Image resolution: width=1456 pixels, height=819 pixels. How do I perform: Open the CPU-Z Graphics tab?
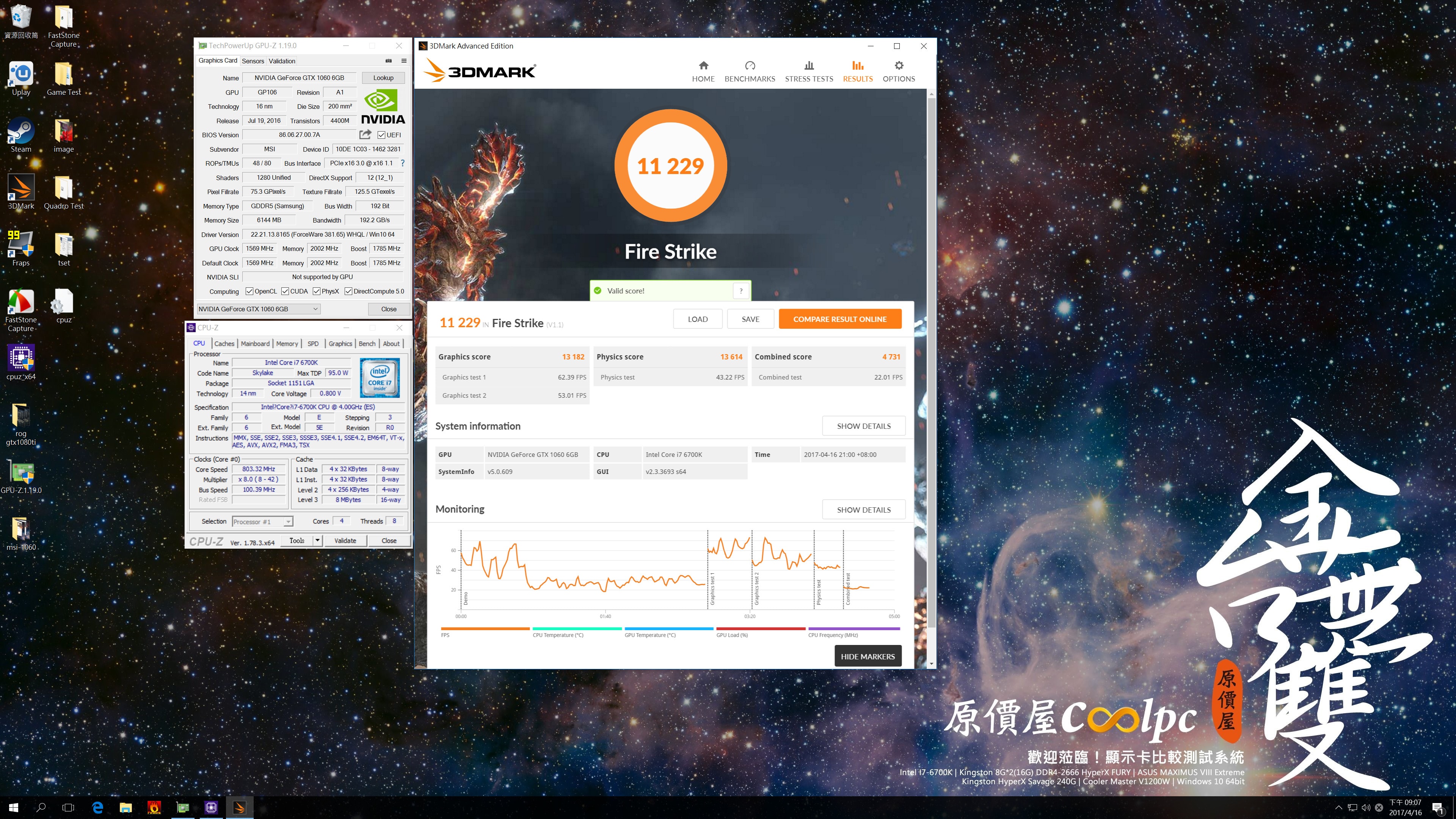[x=340, y=344]
